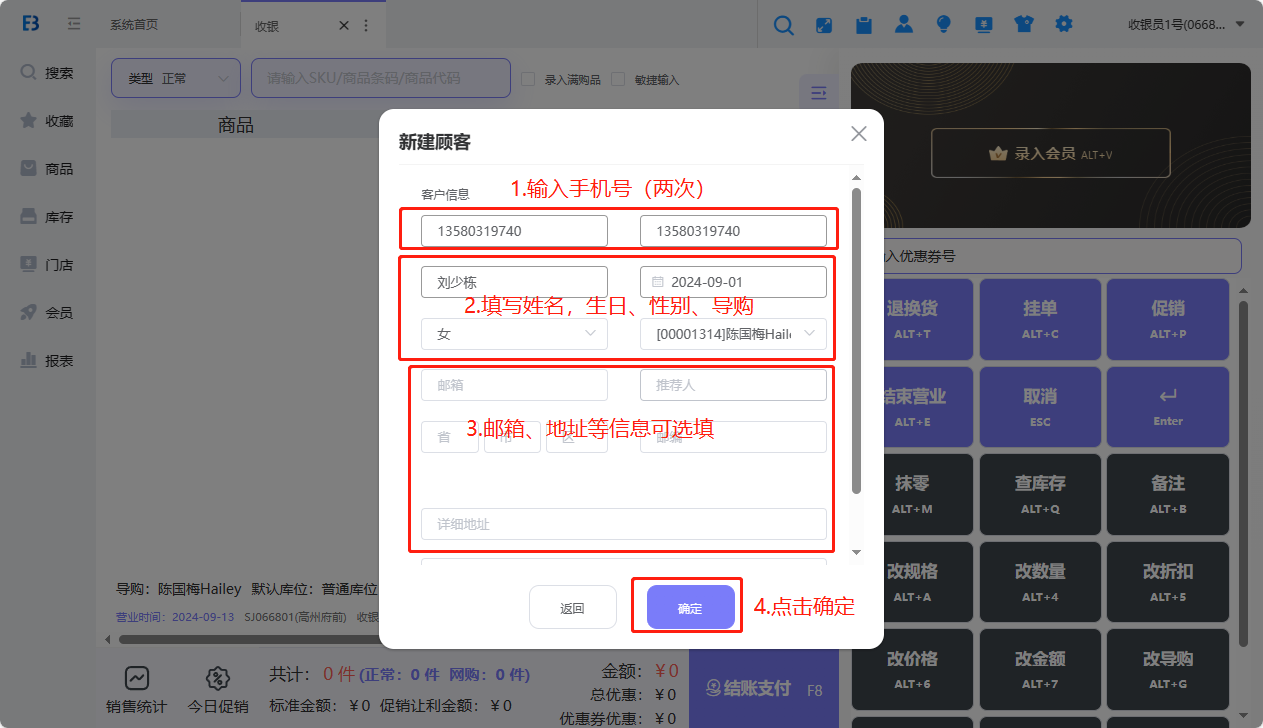Click the 挂单 ALT+C button
This screenshot has width=1263, height=728.
tap(1040, 319)
